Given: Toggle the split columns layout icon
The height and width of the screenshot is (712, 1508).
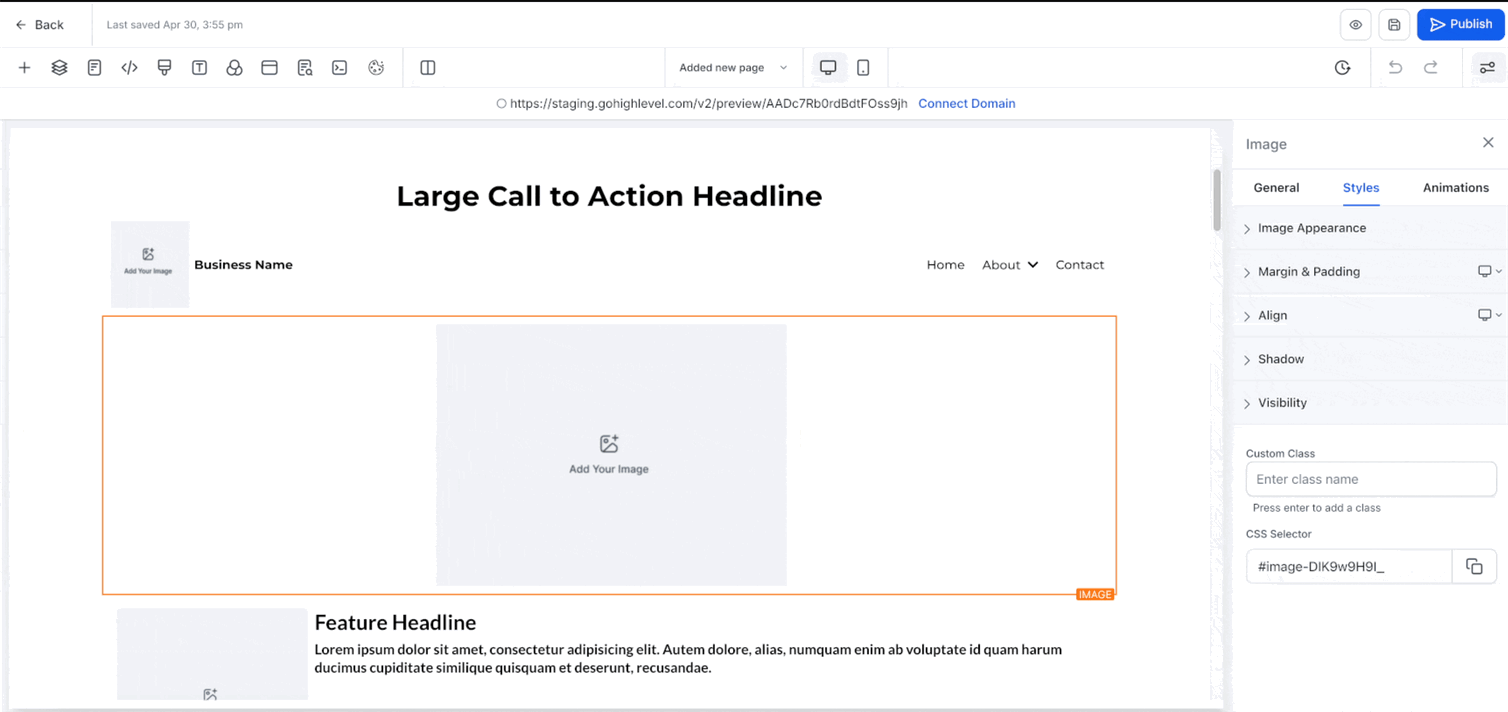Looking at the screenshot, I should coord(428,68).
